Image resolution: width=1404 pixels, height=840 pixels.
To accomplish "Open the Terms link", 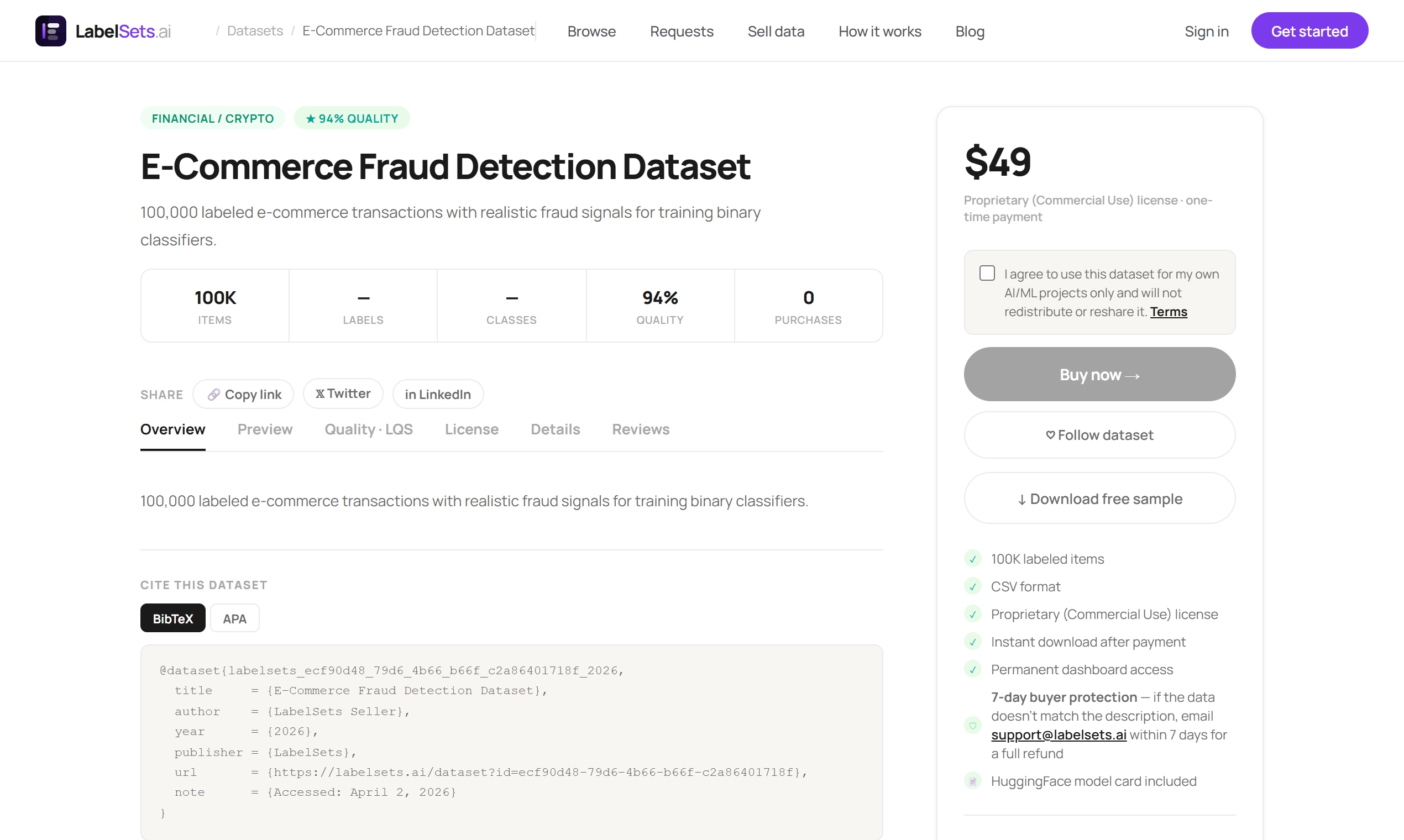I will [x=1168, y=312].
